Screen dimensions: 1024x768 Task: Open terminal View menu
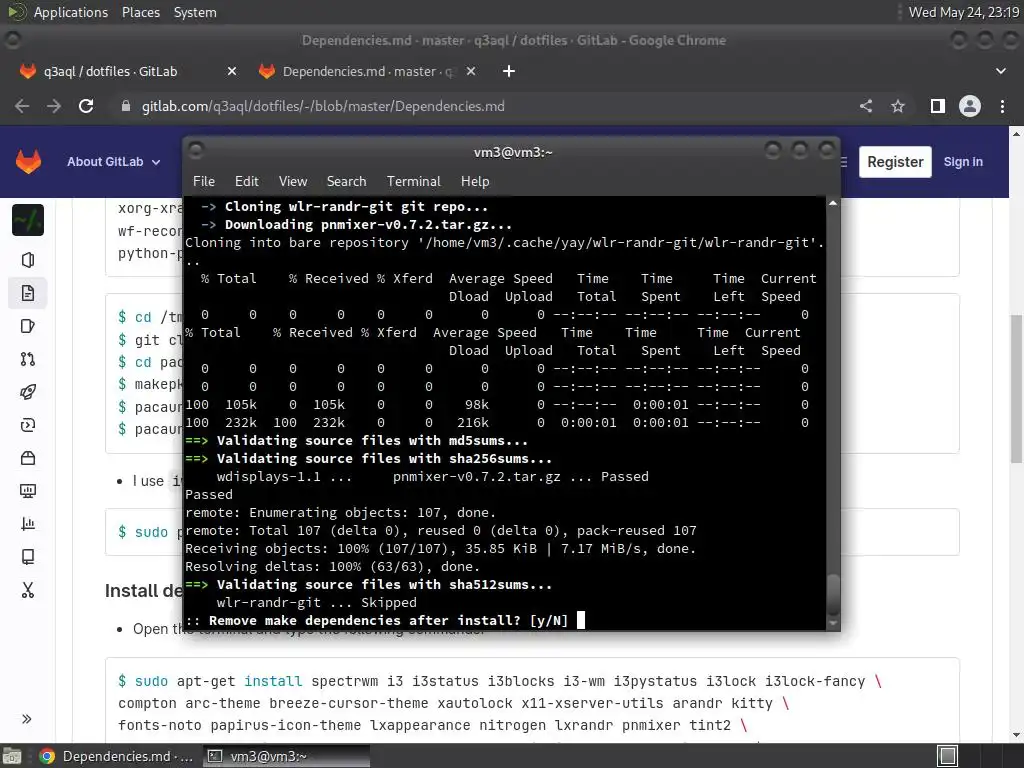click(x=293, y=182)
